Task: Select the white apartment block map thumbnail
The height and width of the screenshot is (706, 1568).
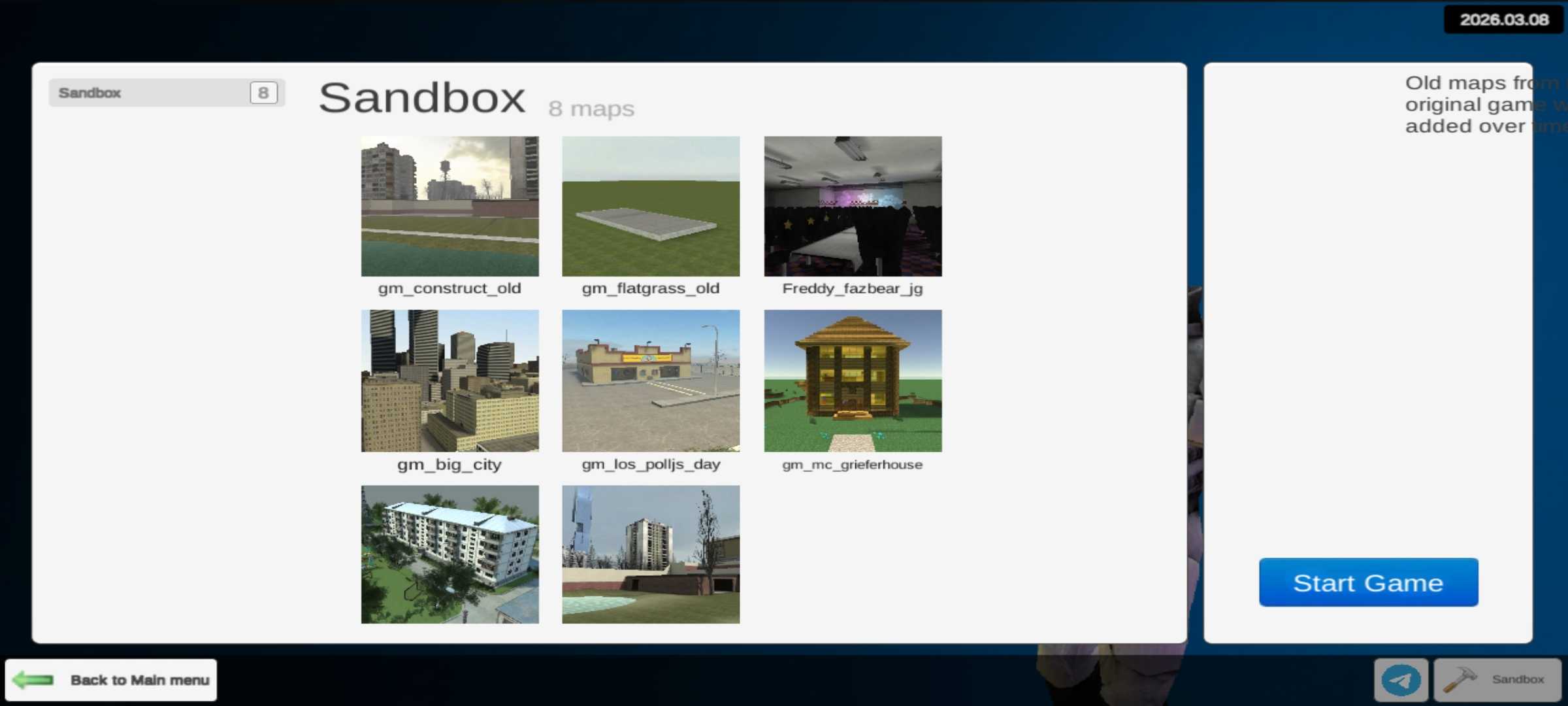Action: pyautogui.click(x=449, y=554)
